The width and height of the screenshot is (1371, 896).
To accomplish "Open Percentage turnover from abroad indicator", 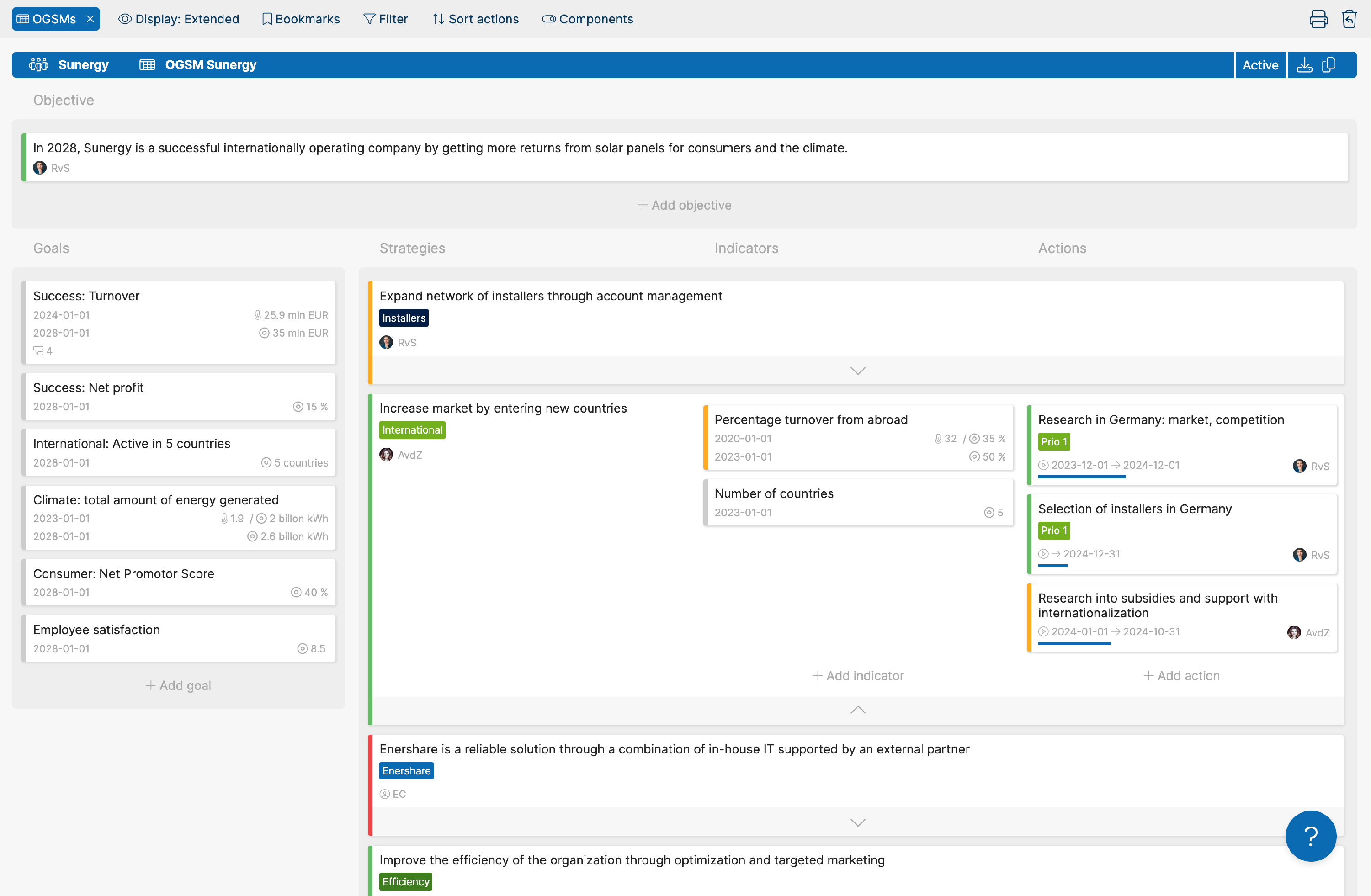I will [x=858, y=438].
